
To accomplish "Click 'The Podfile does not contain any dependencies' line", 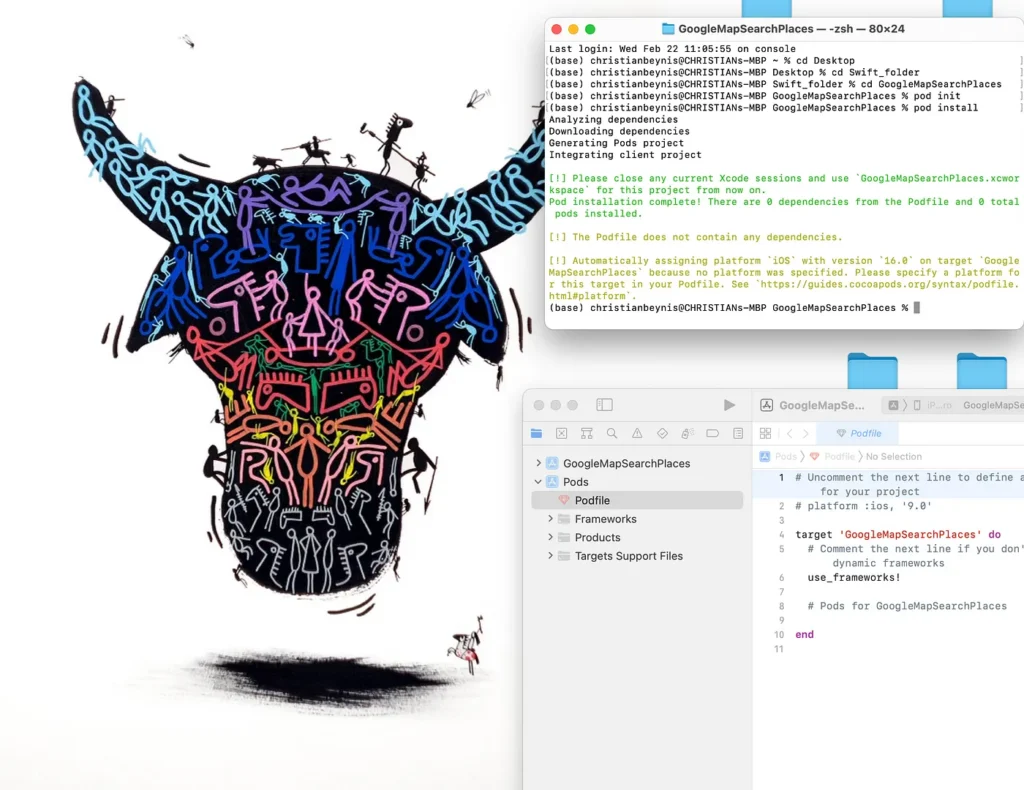I will [x=695, y=237].
